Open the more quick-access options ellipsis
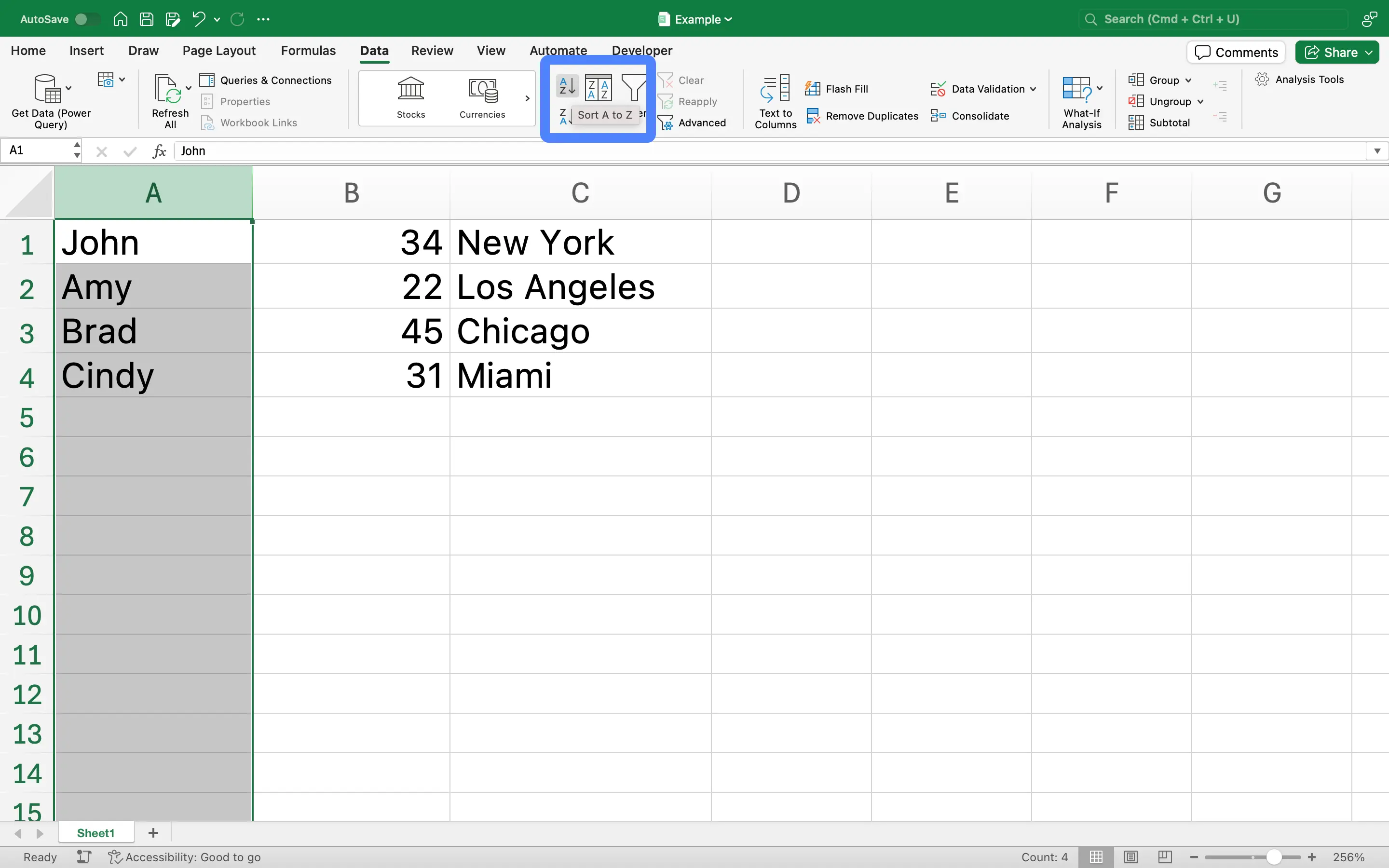1389x868 pixels. (263, 19)
